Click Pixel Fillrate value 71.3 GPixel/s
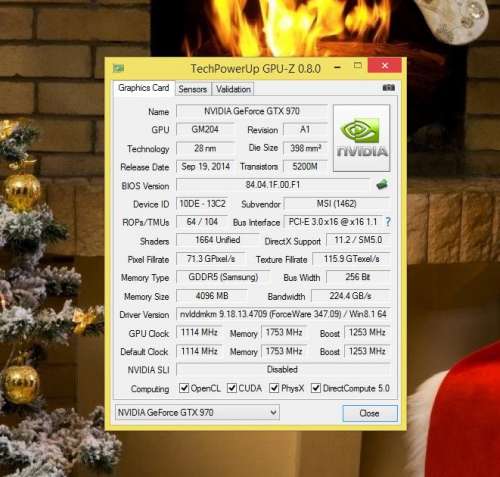This screenshot has height=477, width=500. (x=211, y=259)
